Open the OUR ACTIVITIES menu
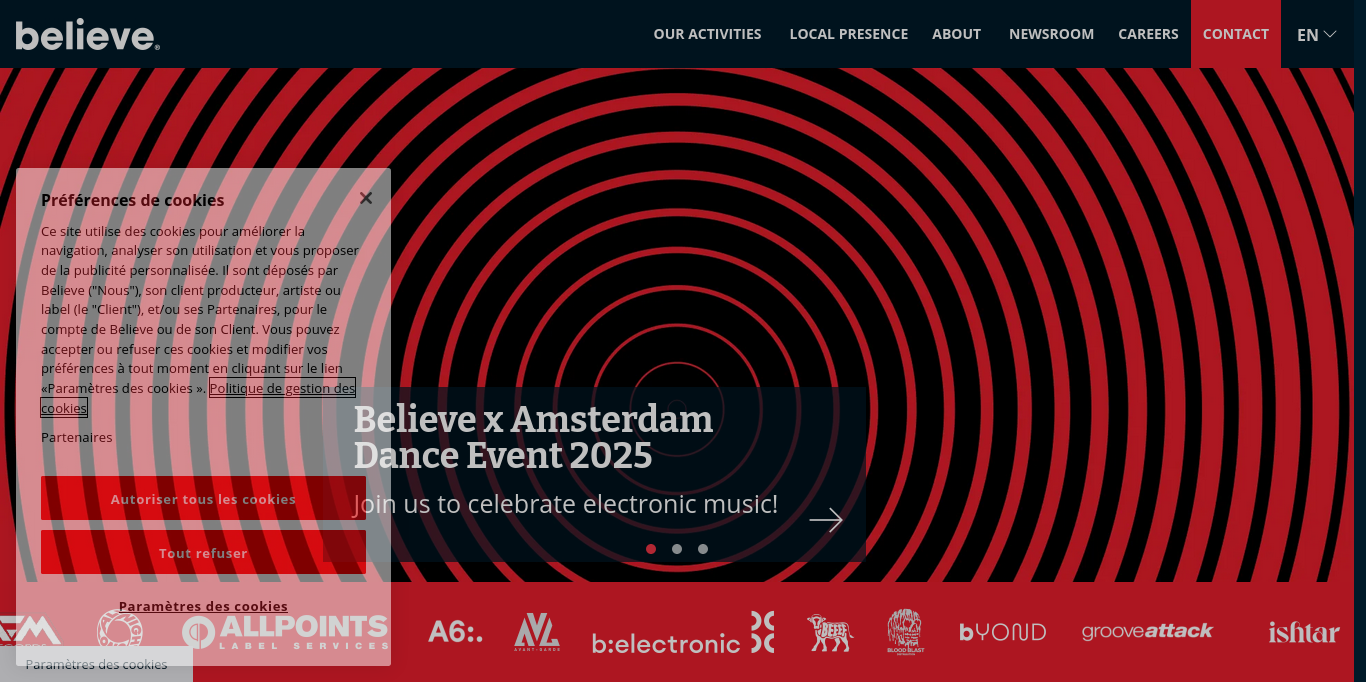Image resolution: width=1366 pixels, height=682 pixels. point(707,33)
